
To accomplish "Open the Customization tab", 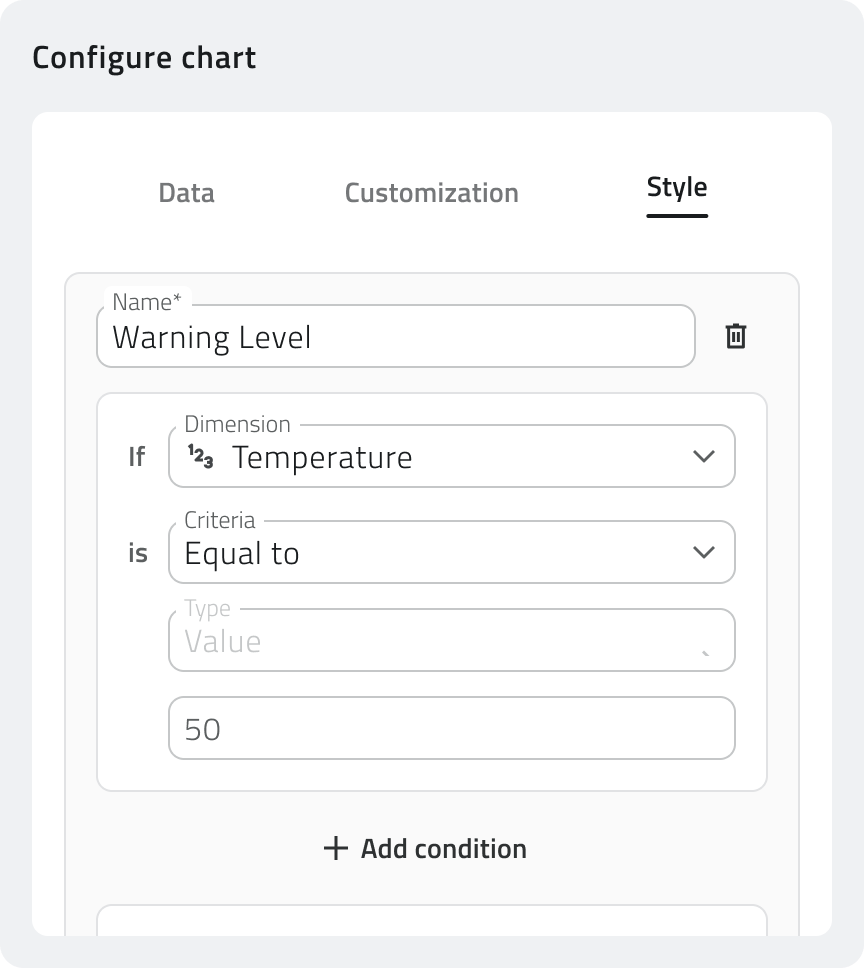I will coord(431,193).
